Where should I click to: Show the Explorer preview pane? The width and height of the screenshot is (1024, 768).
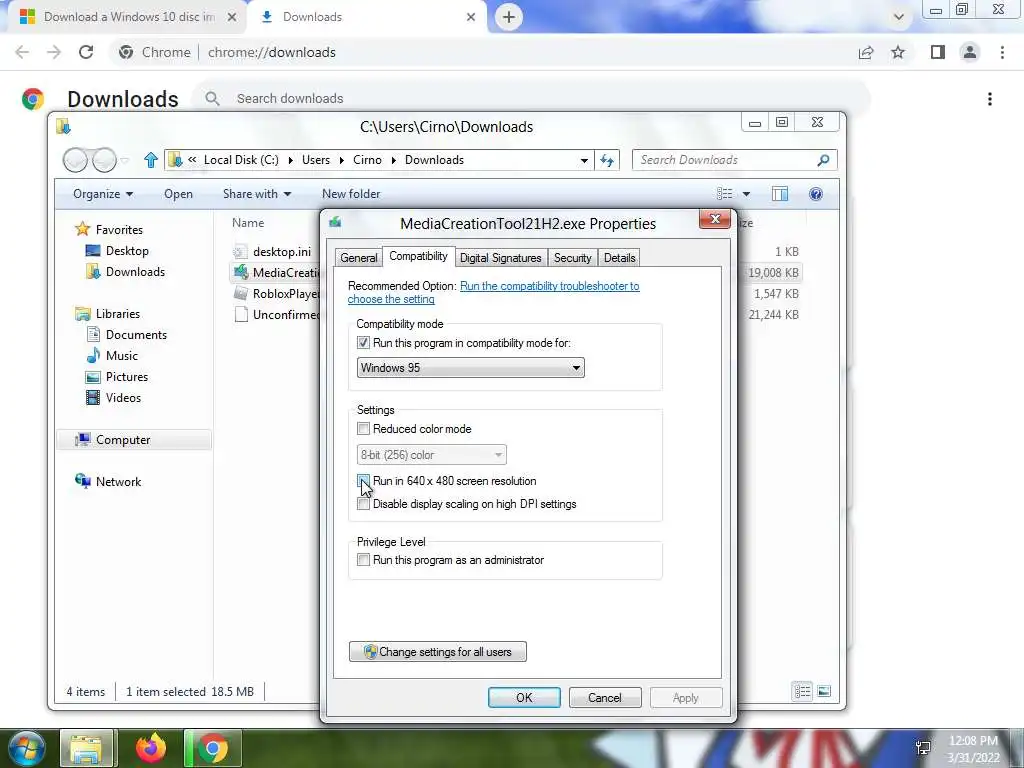pos(780,194)
